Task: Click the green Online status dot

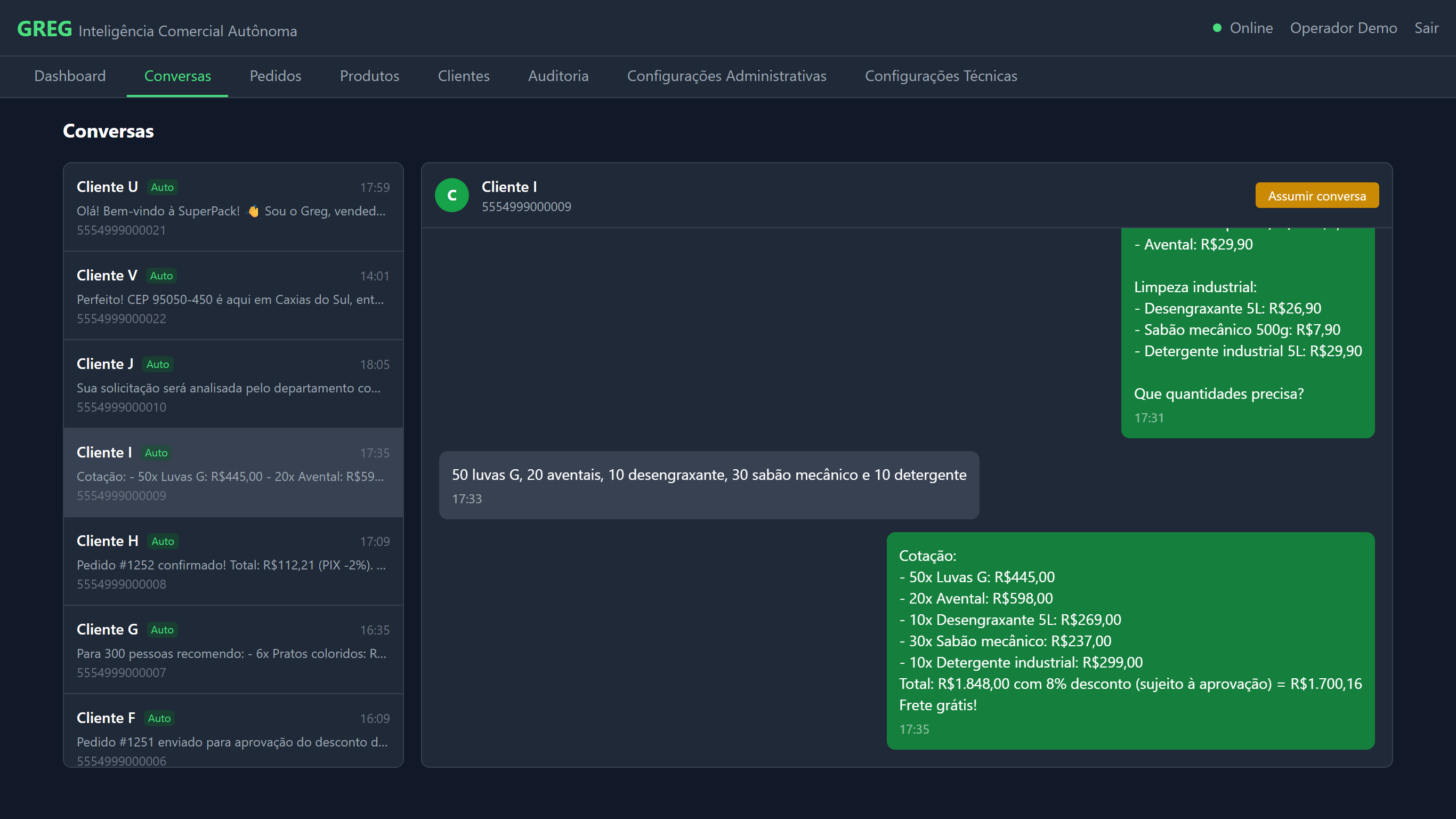Action: click(1217, 28)
